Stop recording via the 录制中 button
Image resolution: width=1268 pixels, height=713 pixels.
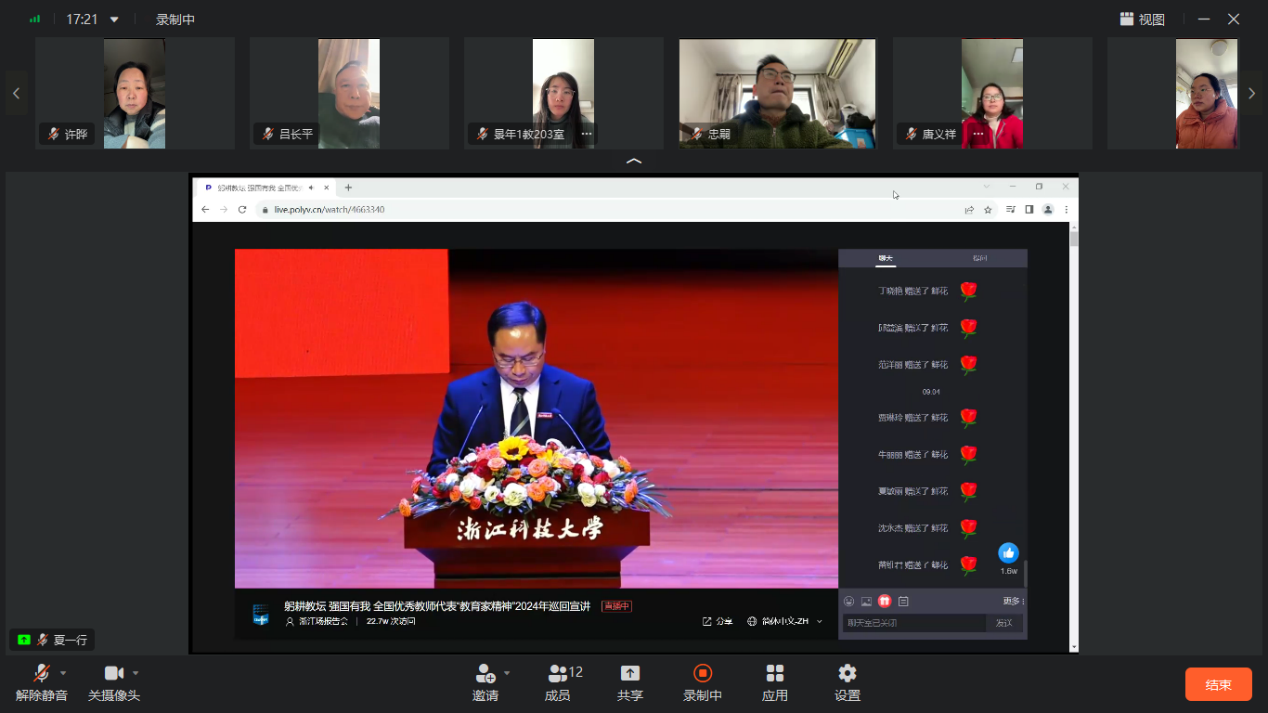point(702,683)
